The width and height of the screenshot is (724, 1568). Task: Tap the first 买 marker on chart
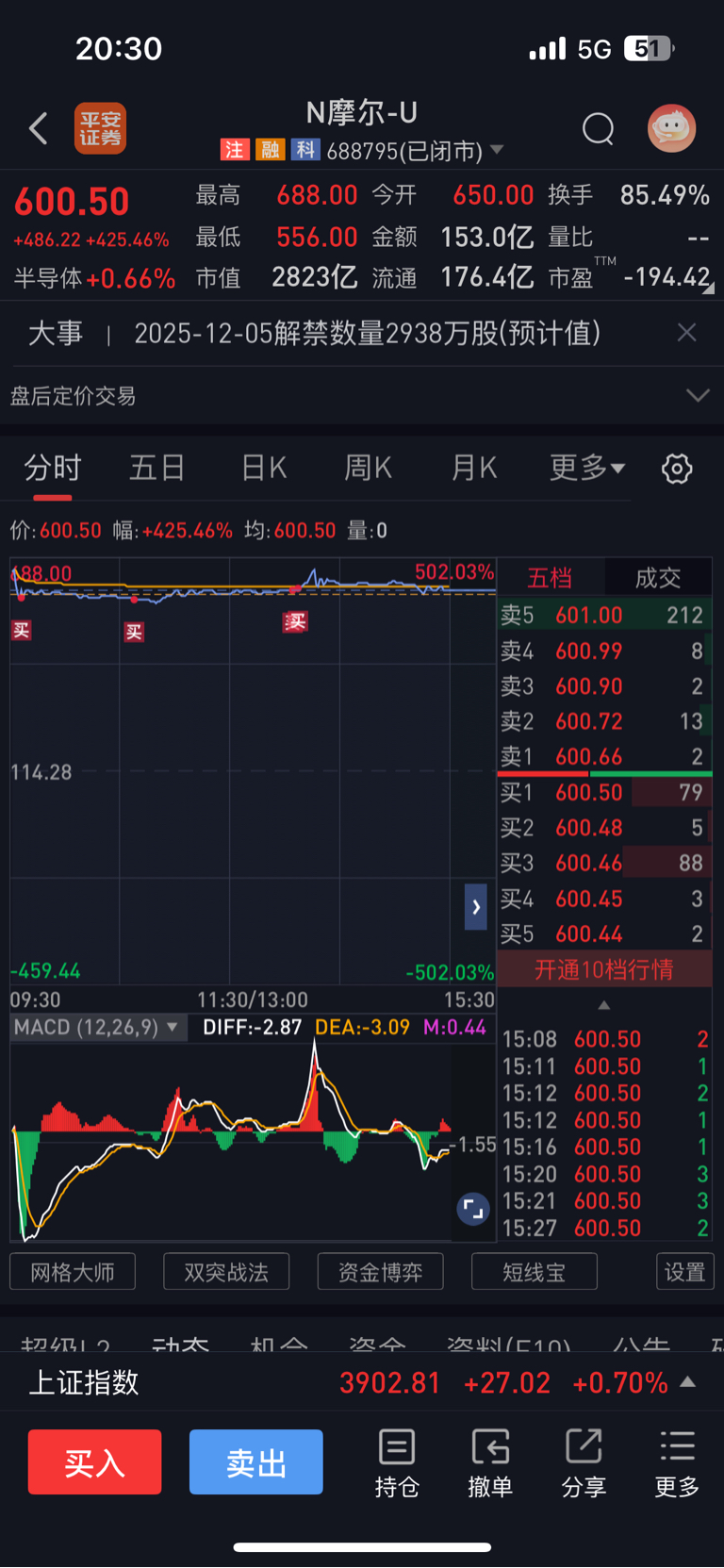tap(21, 631)
